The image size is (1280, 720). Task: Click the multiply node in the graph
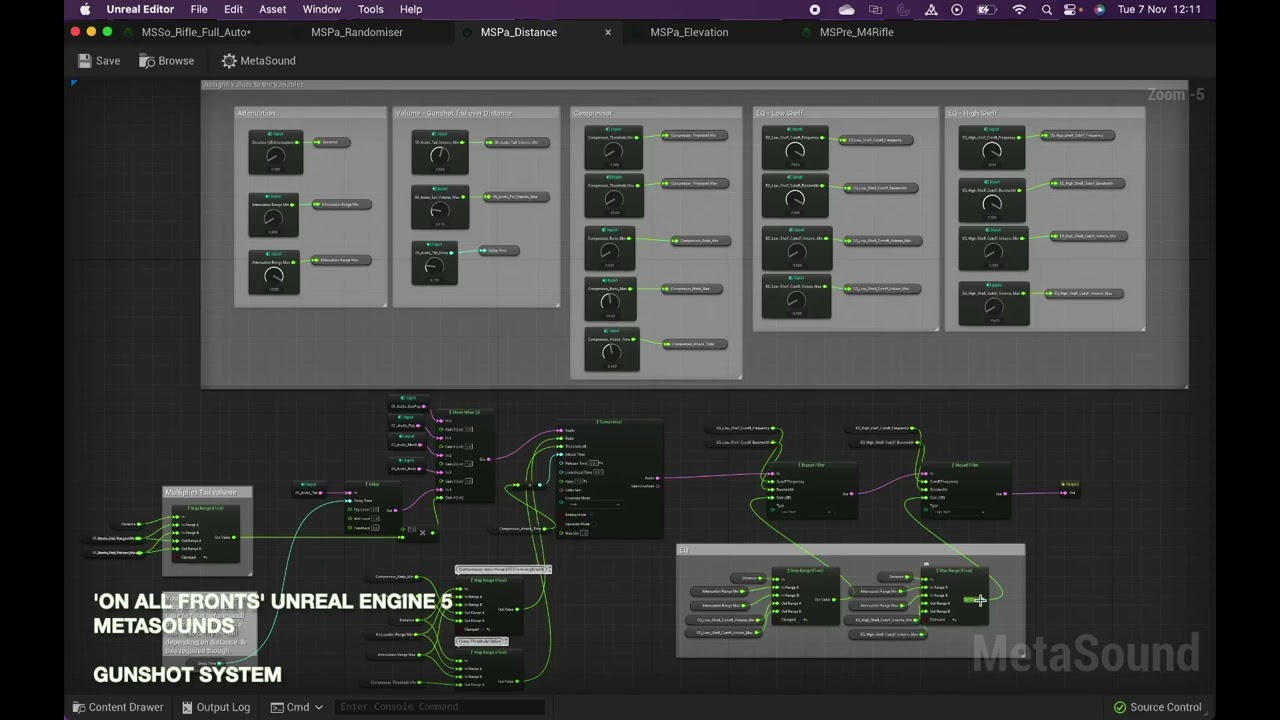(x=422, y=533)
